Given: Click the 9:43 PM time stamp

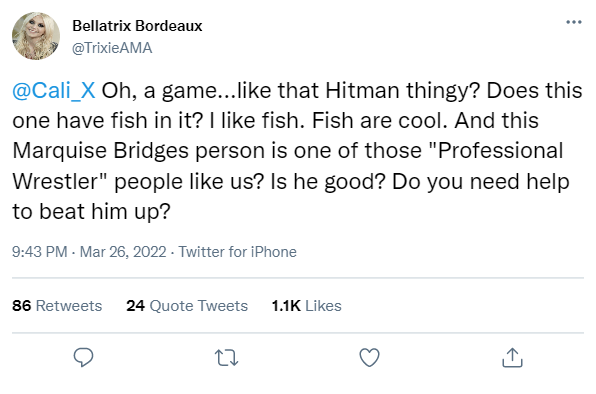Looking at the screenshot, I should pyautogui.click(x=40, y=252).
